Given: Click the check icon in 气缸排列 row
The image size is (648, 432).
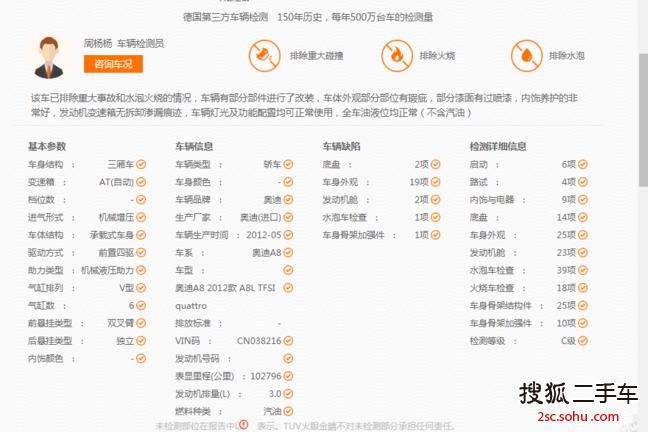Looking at the screenshot, I should pos(141,288).
